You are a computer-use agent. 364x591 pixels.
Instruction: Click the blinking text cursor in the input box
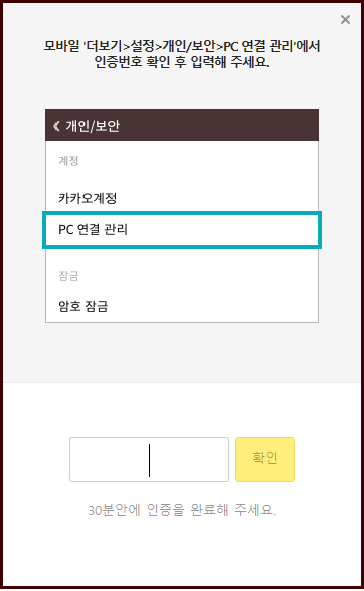149,460
